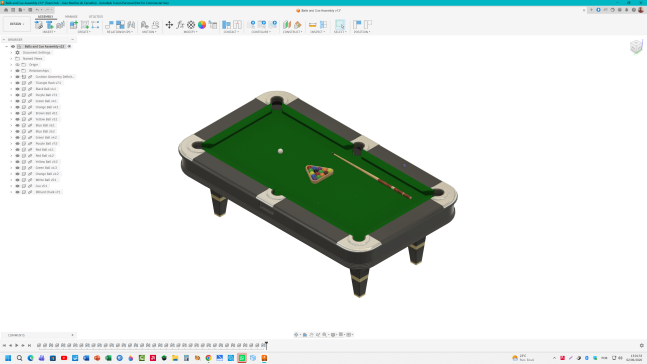Image resolution: width=647 pixels, height=364 pixels.
Task: Open the Change Parameters fx tool
Action: [x=180, y=25]
